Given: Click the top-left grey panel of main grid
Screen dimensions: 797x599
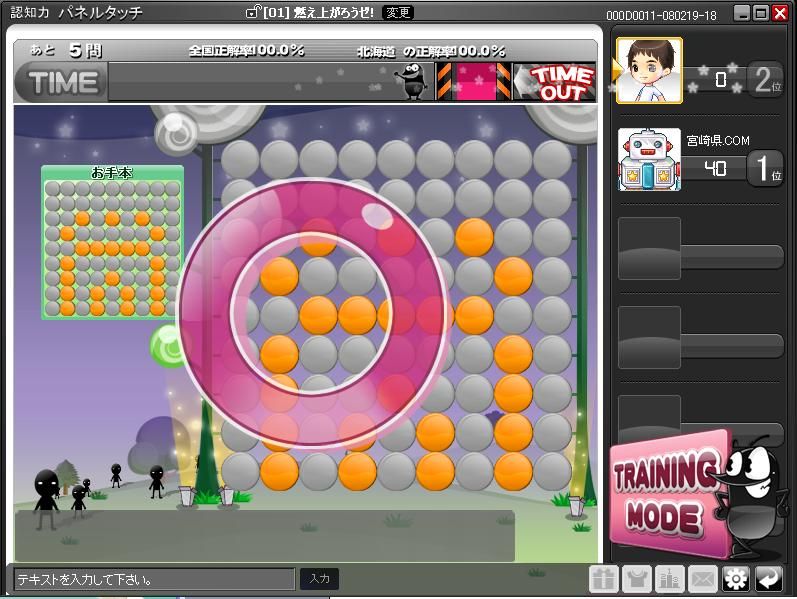Looking at the screenshot, I should pos(240,159).
